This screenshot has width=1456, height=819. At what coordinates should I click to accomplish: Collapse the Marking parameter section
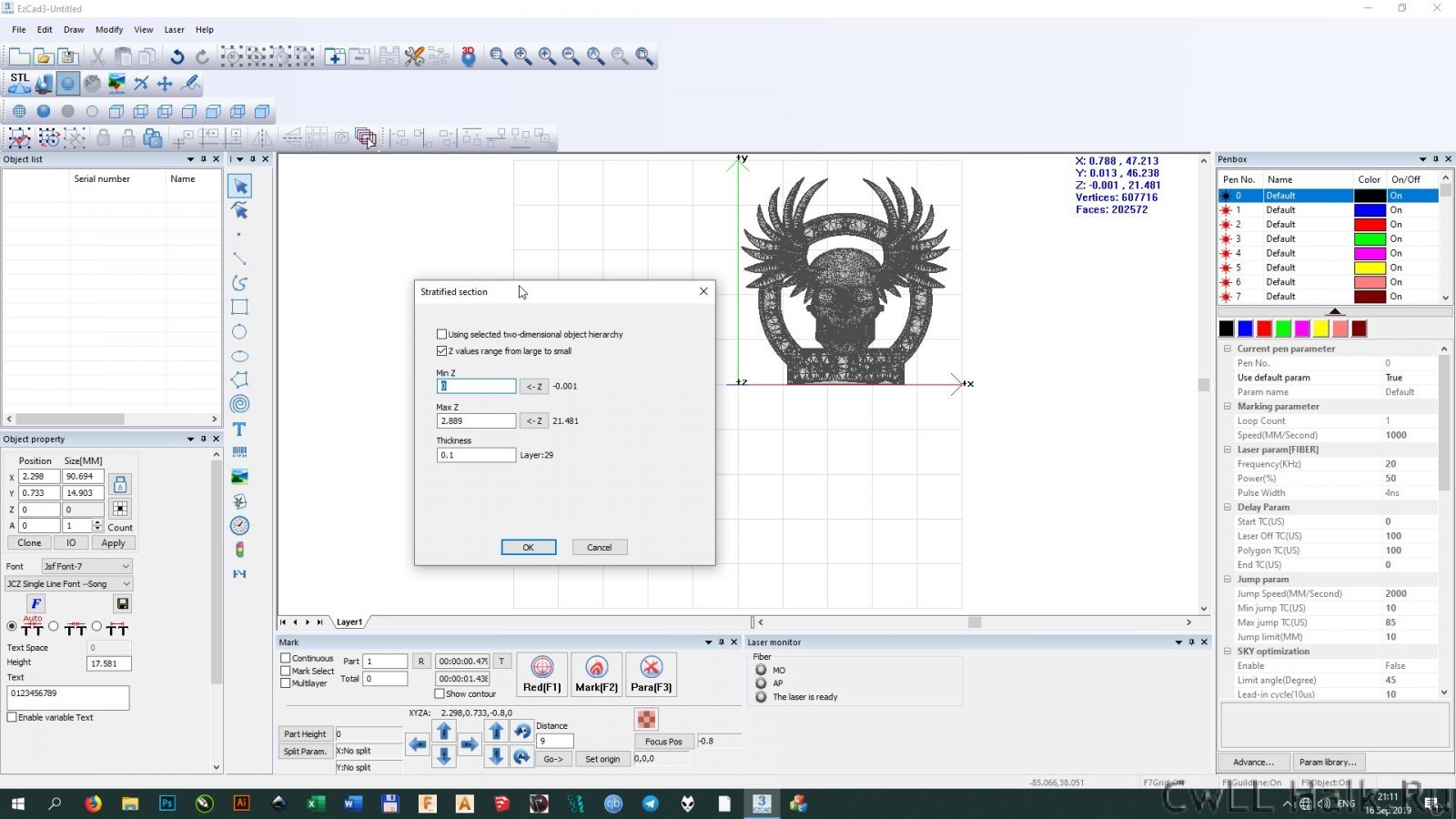[x=1227, y=407]
